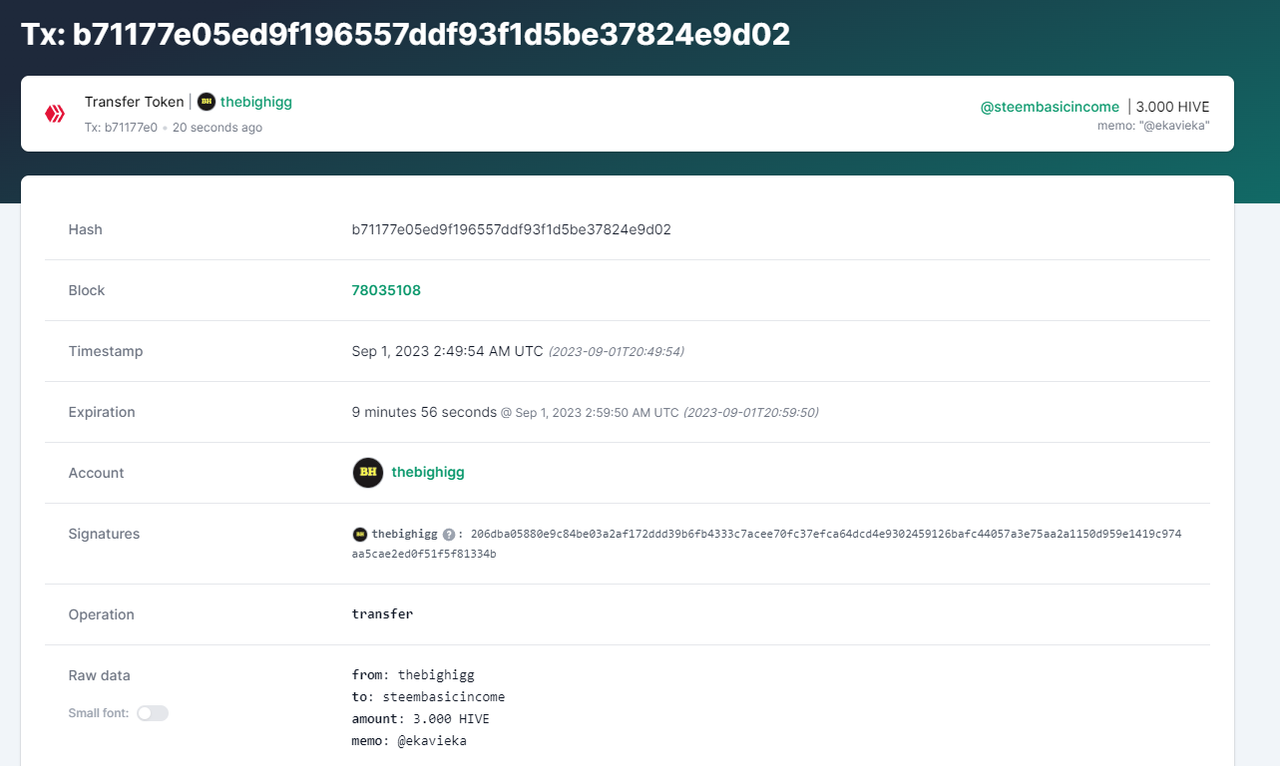
Task: Click the expiration '9 minutes 56 seconds' text
Action: pyautogui.click(x=424, y=412)
